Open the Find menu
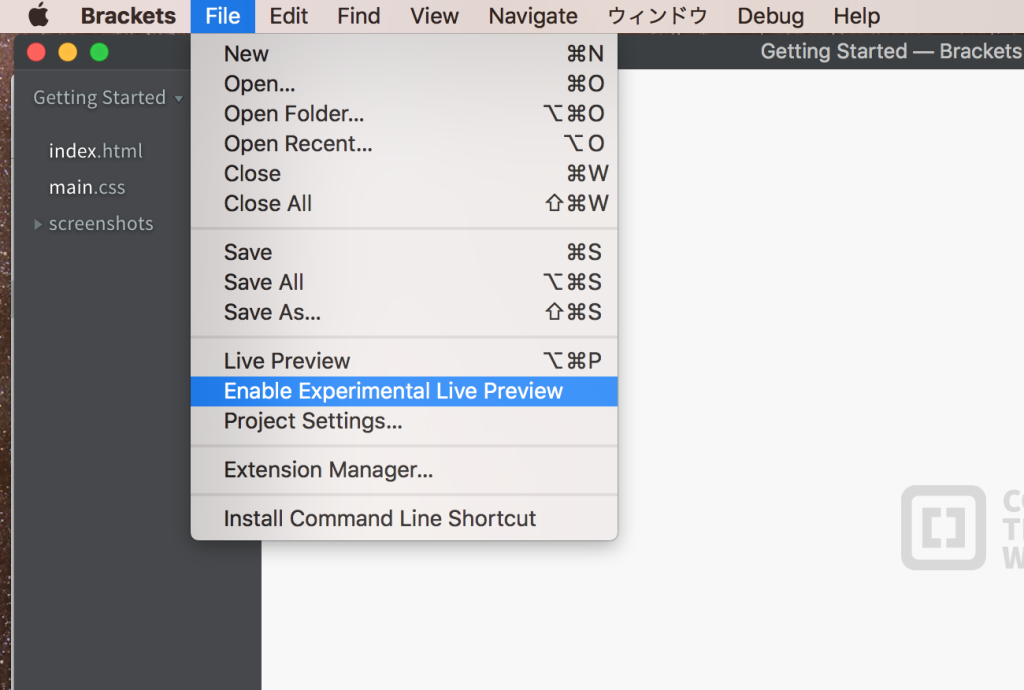This screenshot has height=690, width=1024. 359,16
